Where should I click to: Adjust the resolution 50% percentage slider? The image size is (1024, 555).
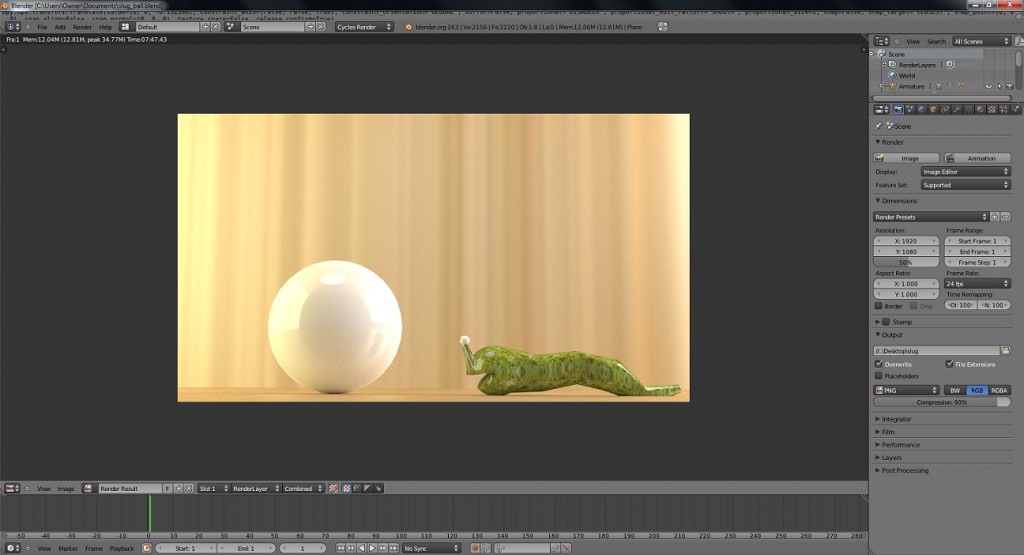click(906, 262)
